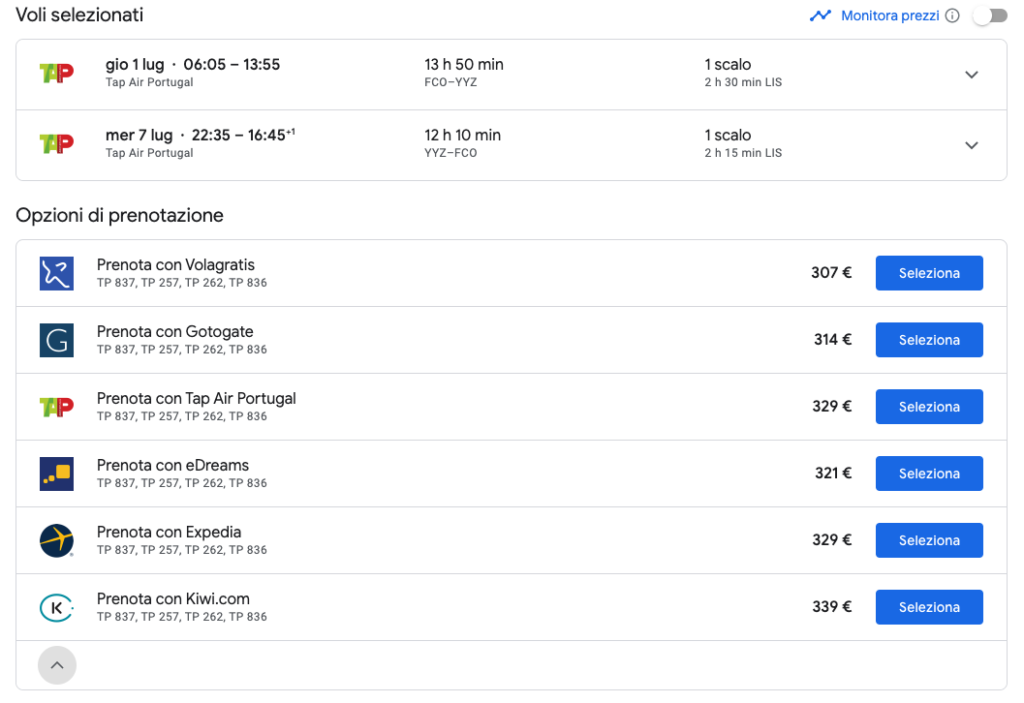
Task: Click the 'YYZ–FCO' route text
Action: pyautogui.click(x=451, y=153)
